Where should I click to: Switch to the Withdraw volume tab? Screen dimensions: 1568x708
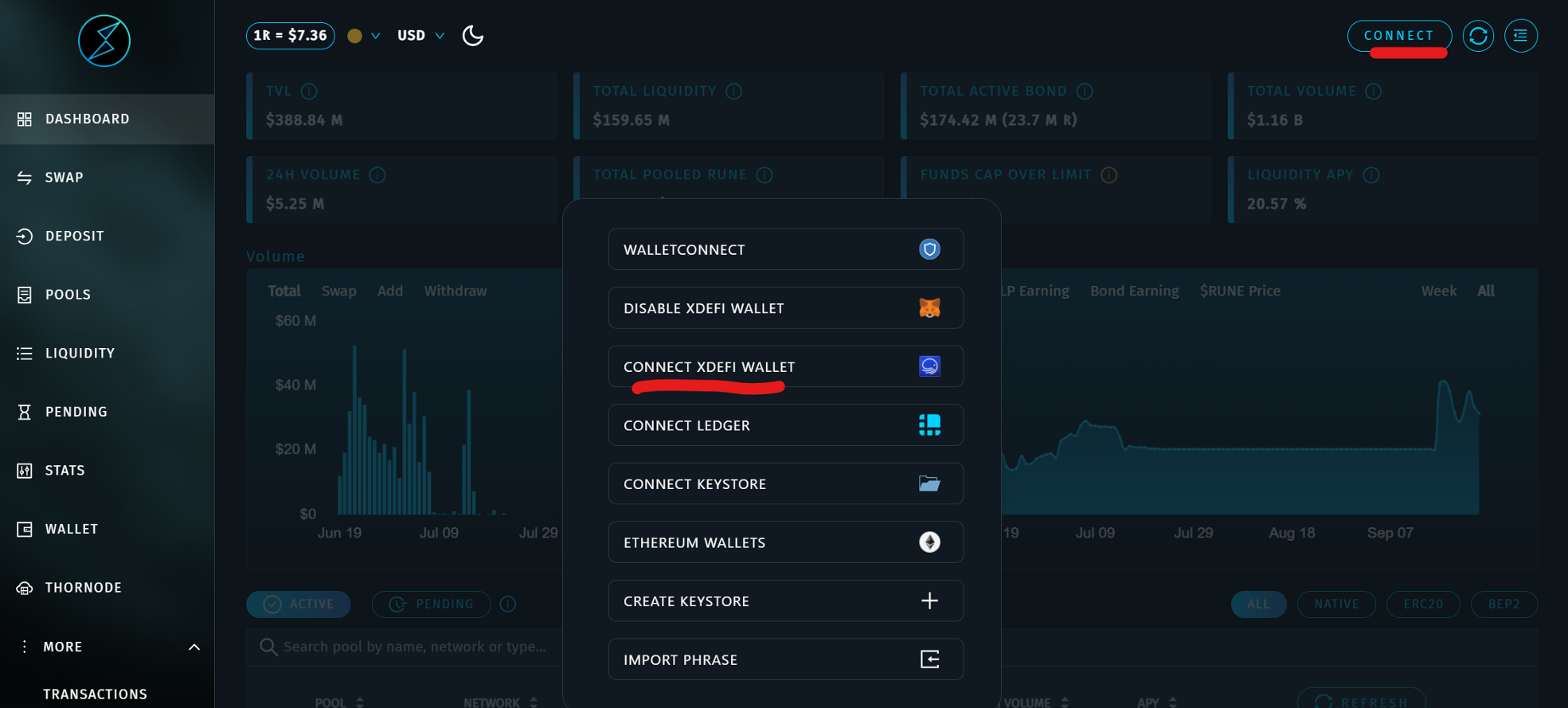456,291
